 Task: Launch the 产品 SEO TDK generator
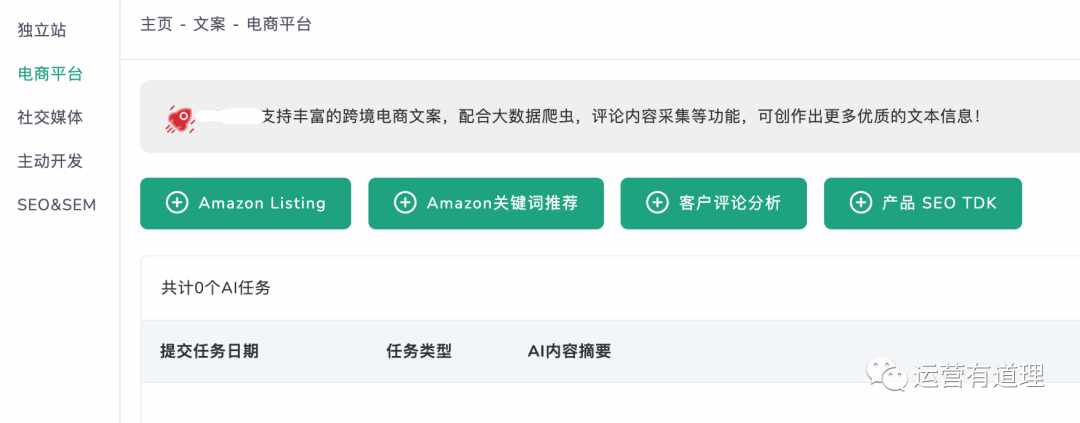(923, 203)
